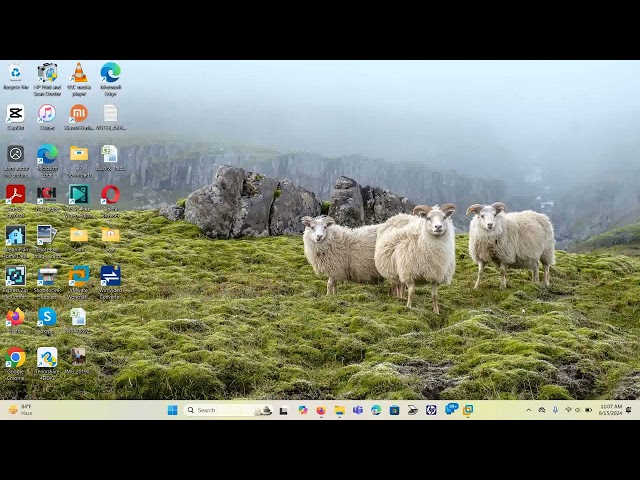The width and height of the screenshot is (640, 480).
Task: Switch to VMware Workstation on the taskbar
Action: point(468,410)
